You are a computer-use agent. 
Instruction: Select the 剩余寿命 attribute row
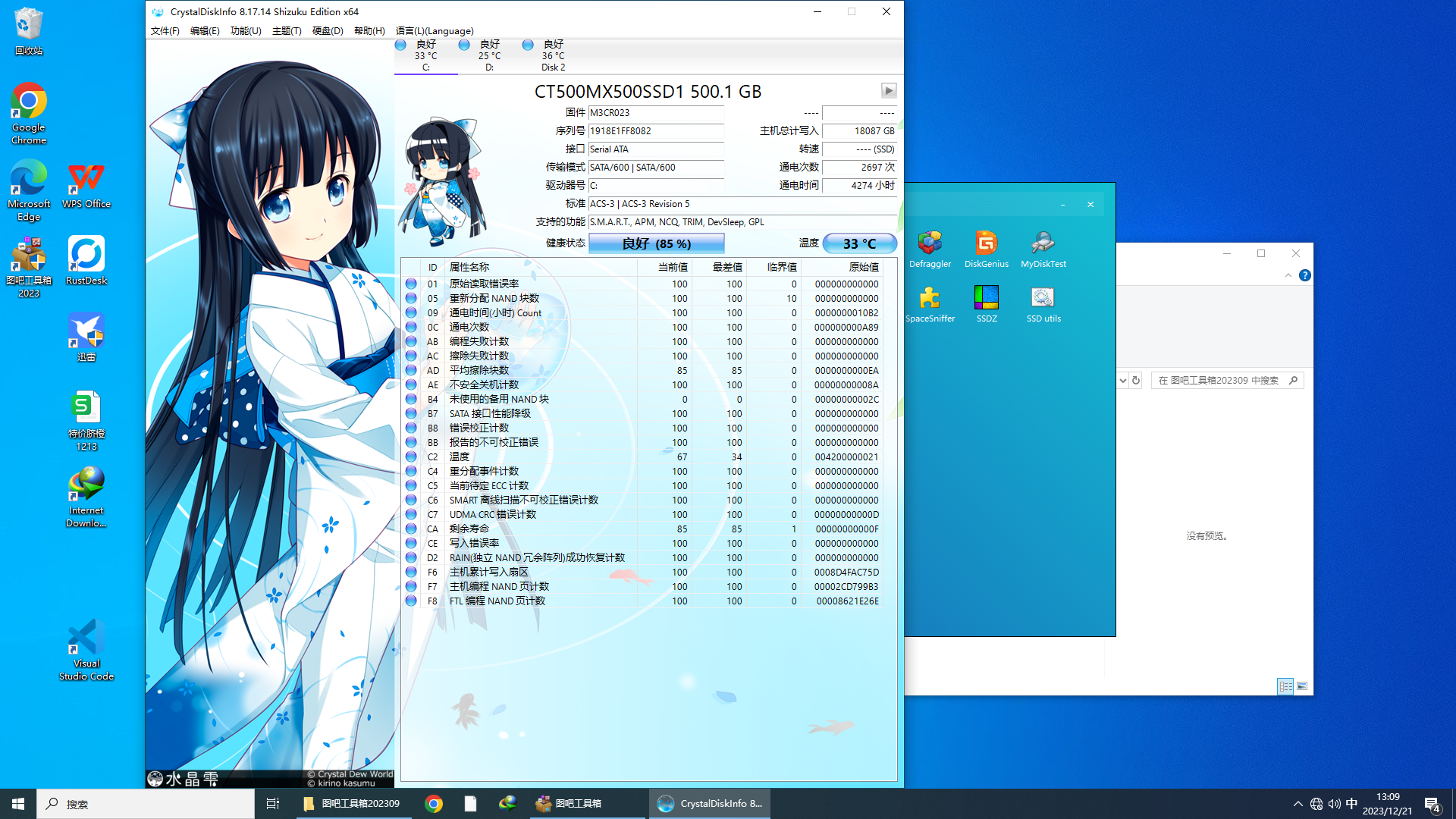click(x=643, y=529)
